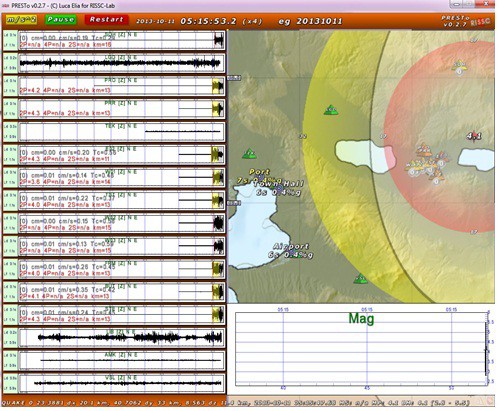This screenshot has height=411, width=499.
Task: Click the Mag magnitude plot area
Action: point(361,349)
